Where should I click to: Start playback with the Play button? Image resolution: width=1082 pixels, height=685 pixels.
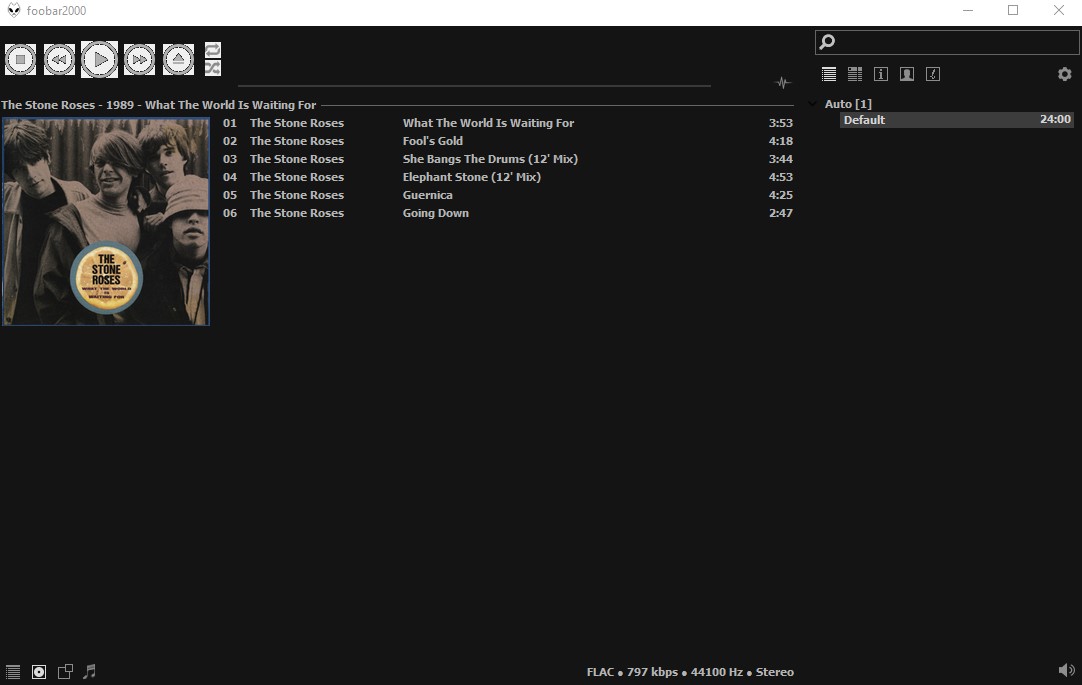pos(99,59)
